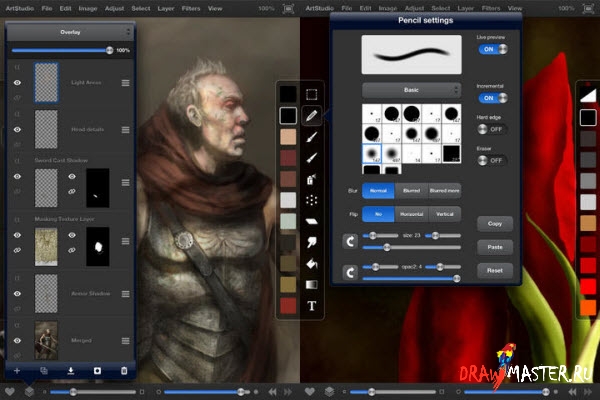Click the Copy button in Pencil settings
600x400 pixels.
coord(495,225)
